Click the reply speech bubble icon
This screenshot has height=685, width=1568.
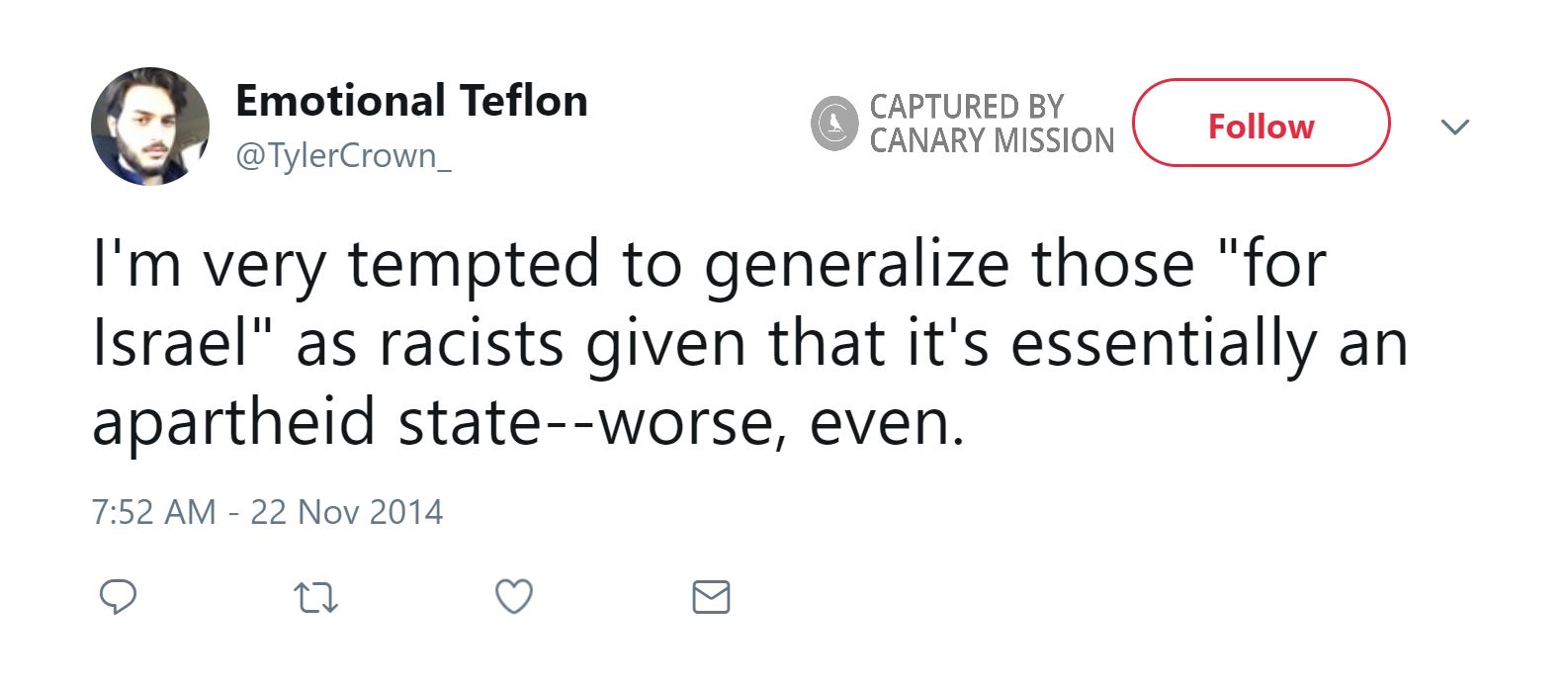pyautogui.click(x=118, y=597)
